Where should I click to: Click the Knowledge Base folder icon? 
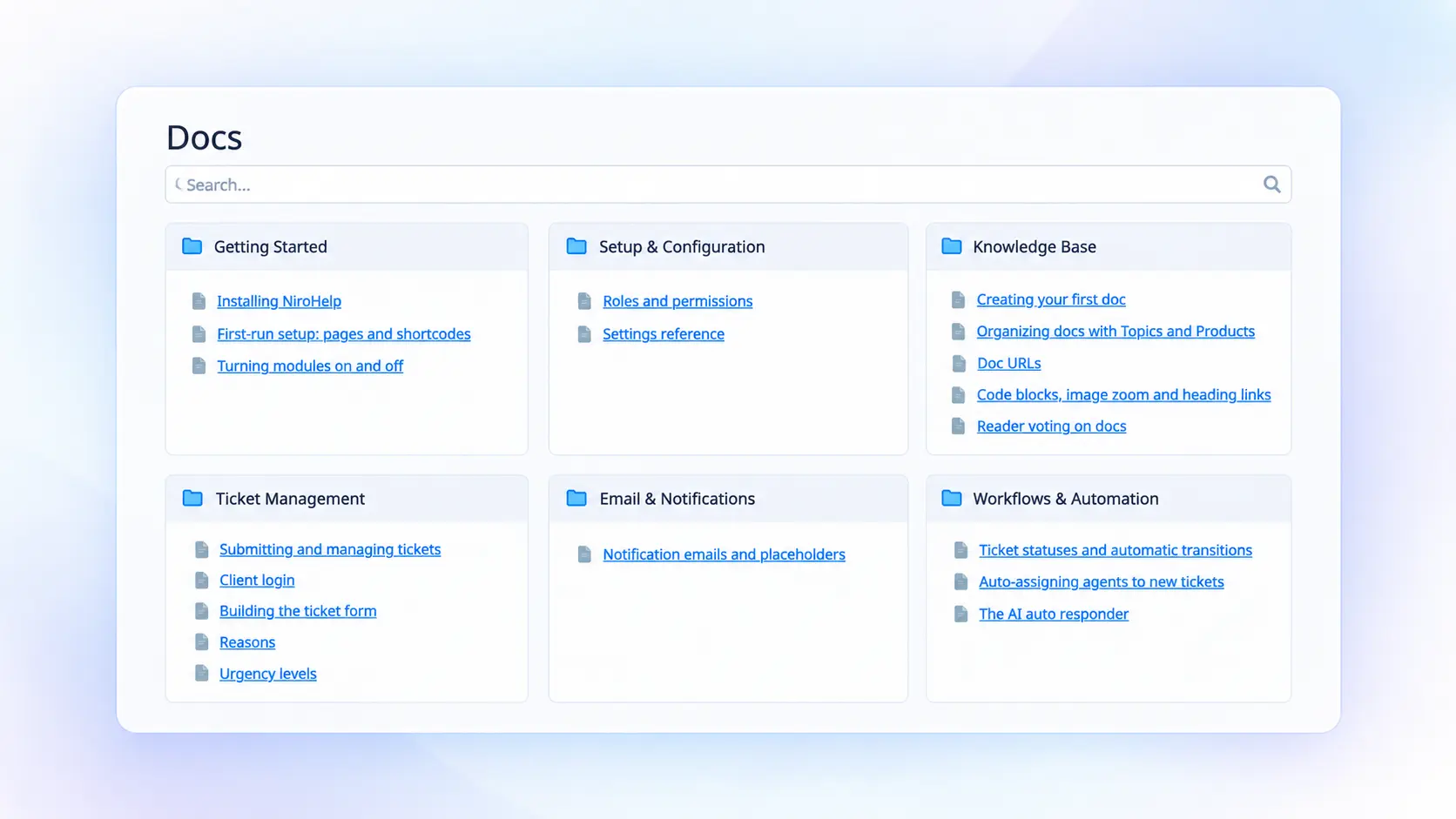[952, 246]
